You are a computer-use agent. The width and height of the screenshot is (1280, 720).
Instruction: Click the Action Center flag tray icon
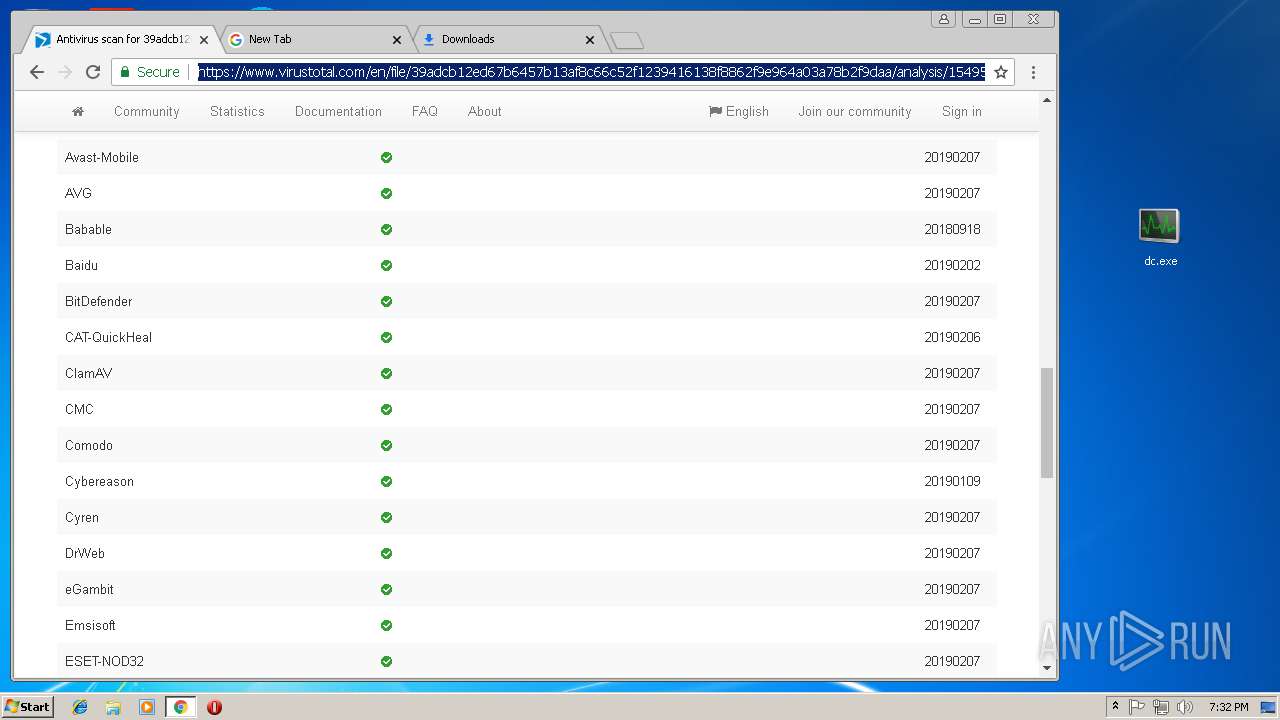1137,707
